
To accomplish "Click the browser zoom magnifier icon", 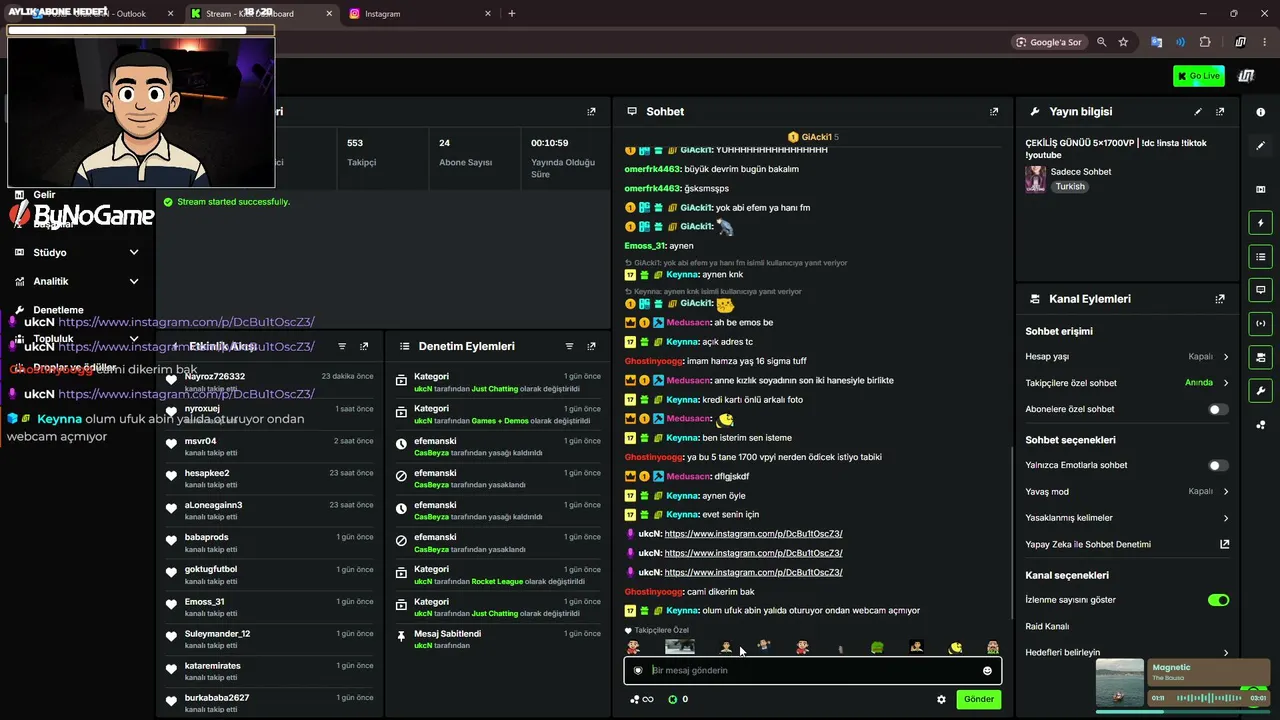I will 1102,42.
